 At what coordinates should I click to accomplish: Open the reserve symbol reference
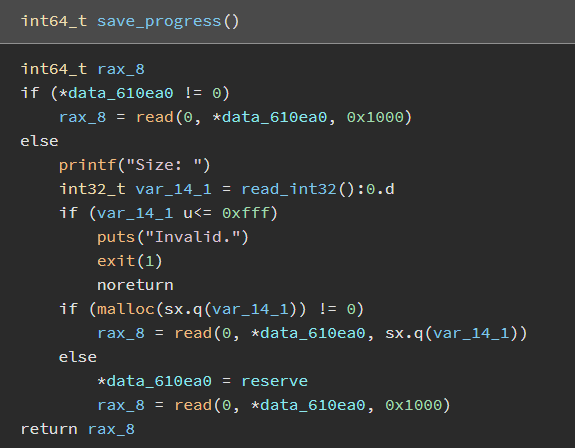point(274,381)
